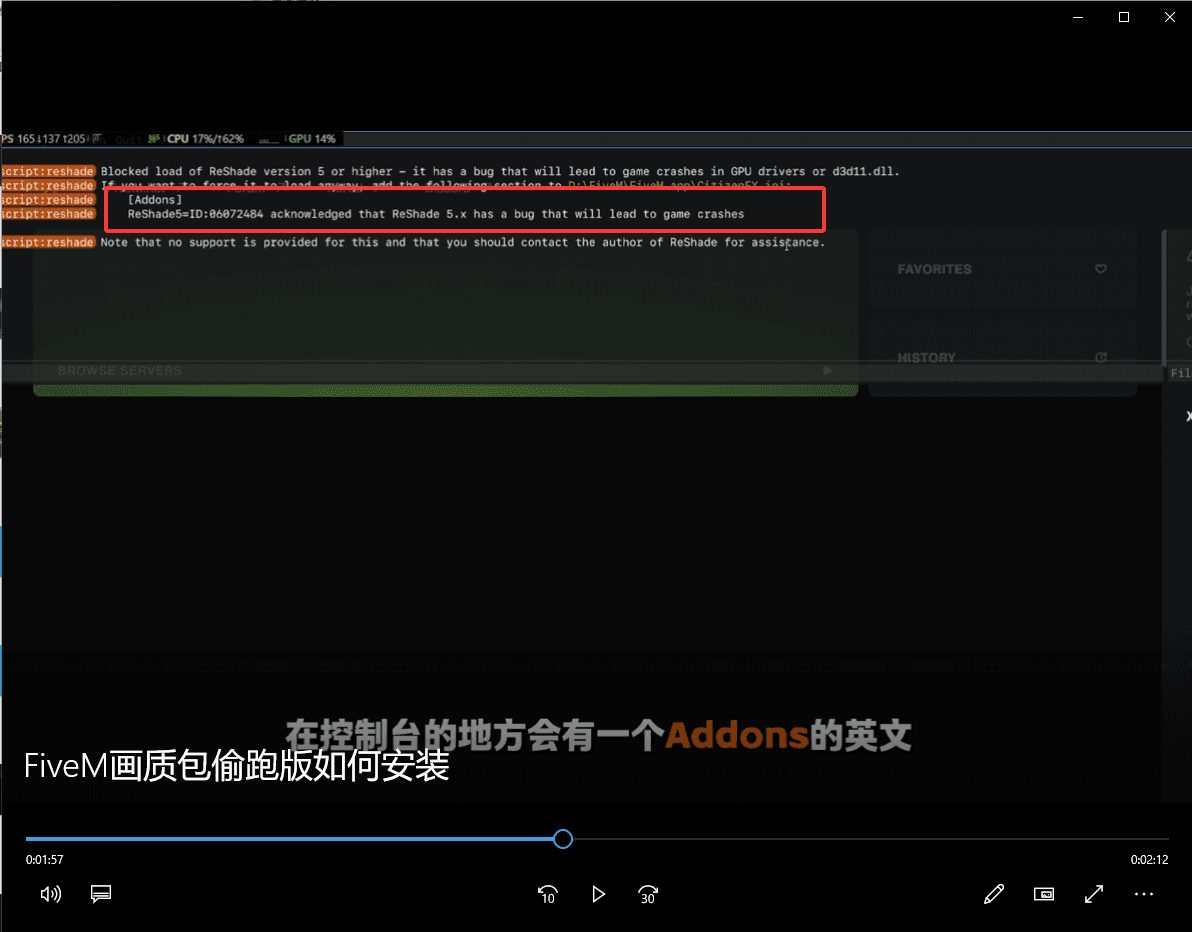
Task: Click the 0:02:12 total duration label
Action: click(x=1149, y=860)
